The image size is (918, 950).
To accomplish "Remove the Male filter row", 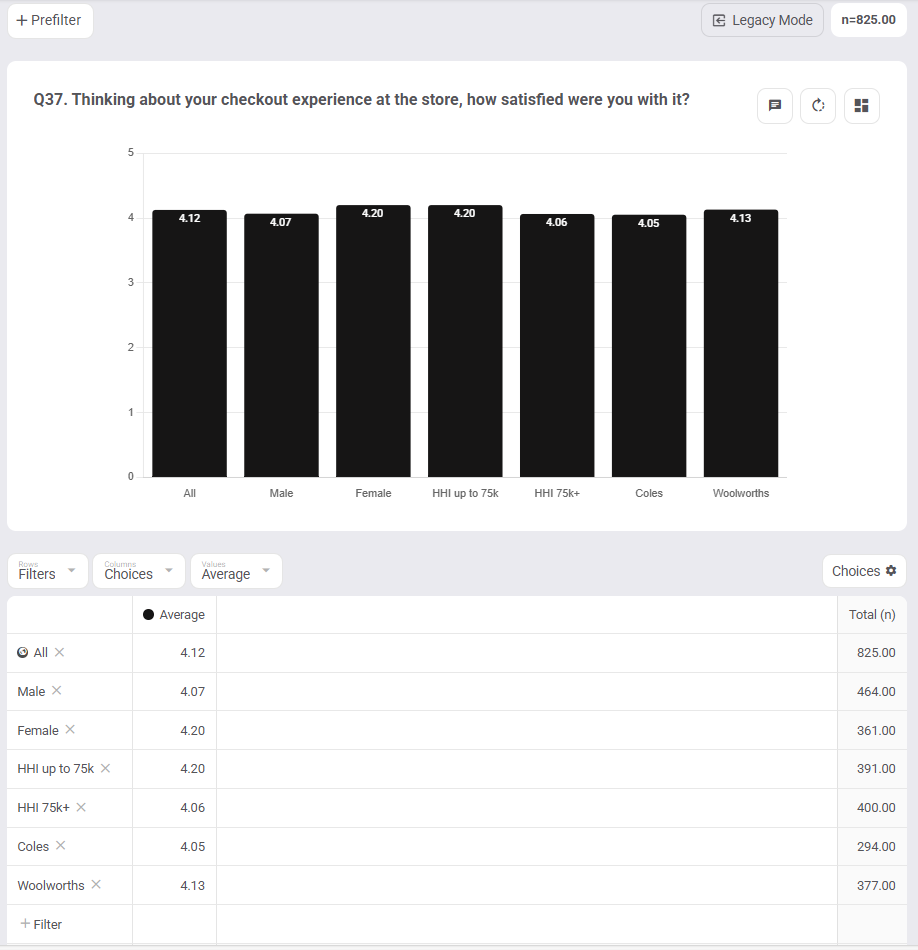I will (56, 690).
